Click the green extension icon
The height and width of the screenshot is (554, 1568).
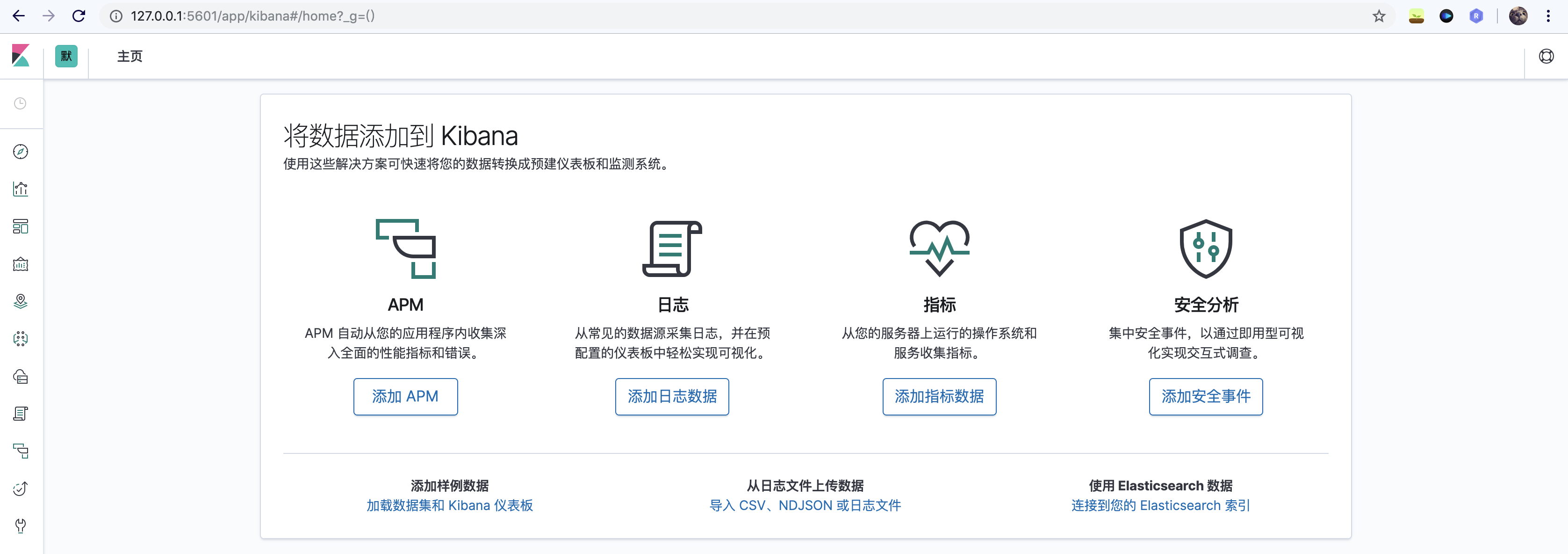click(1417, 16)
